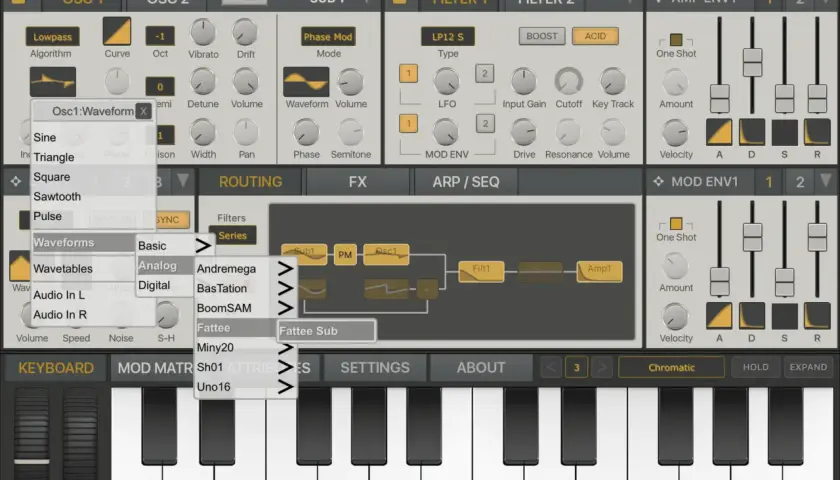
Task: Enable LFO slot 2 for filter
Action: [x=485, y=73]
